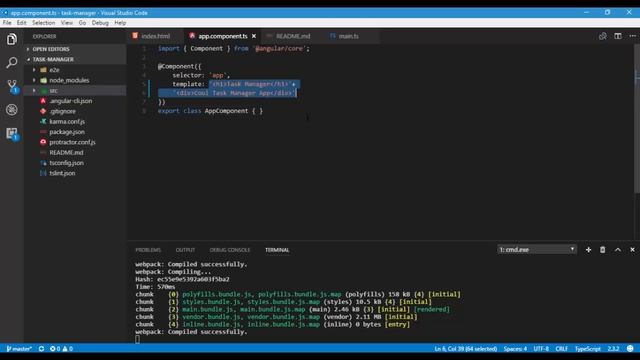Open the Go menu
The width and height of the screenshot is (640, 360).
82,23
